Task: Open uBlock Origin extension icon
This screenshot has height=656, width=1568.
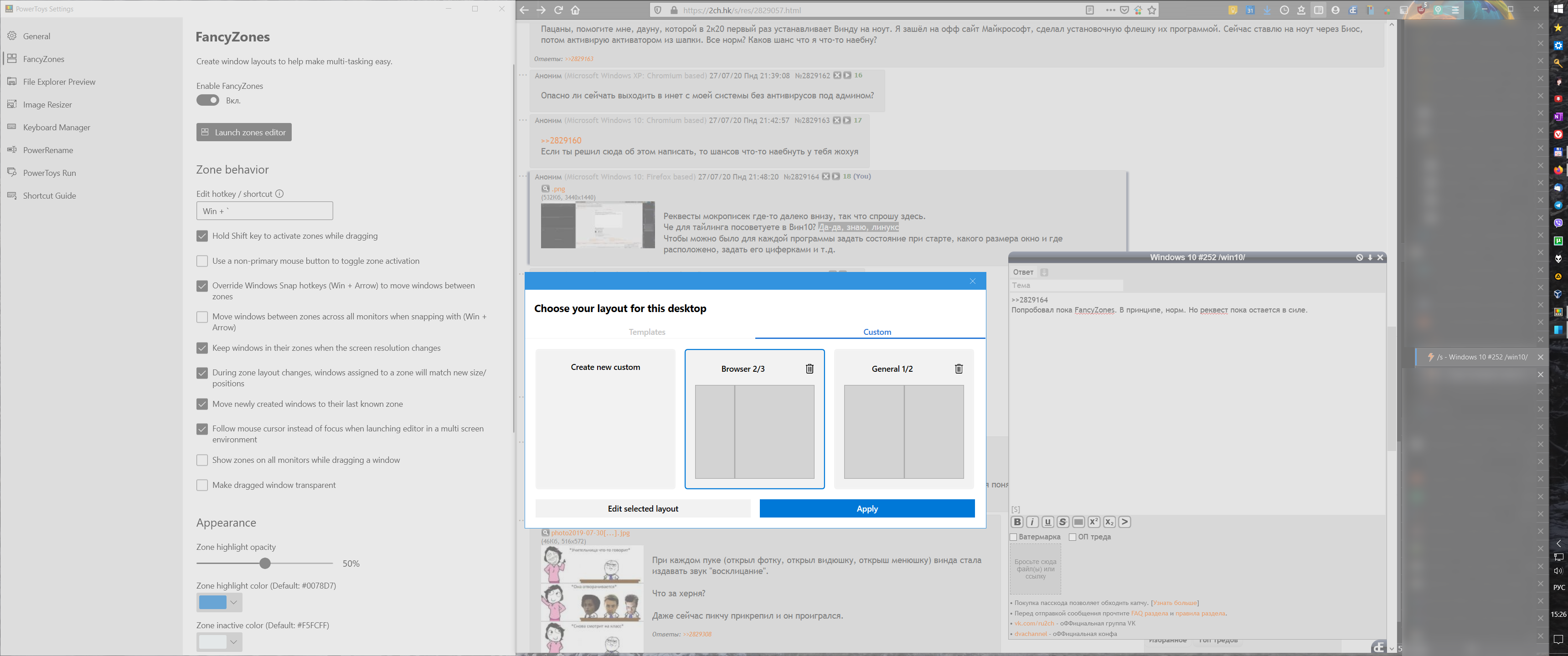Action: [x=1421, y=10]
